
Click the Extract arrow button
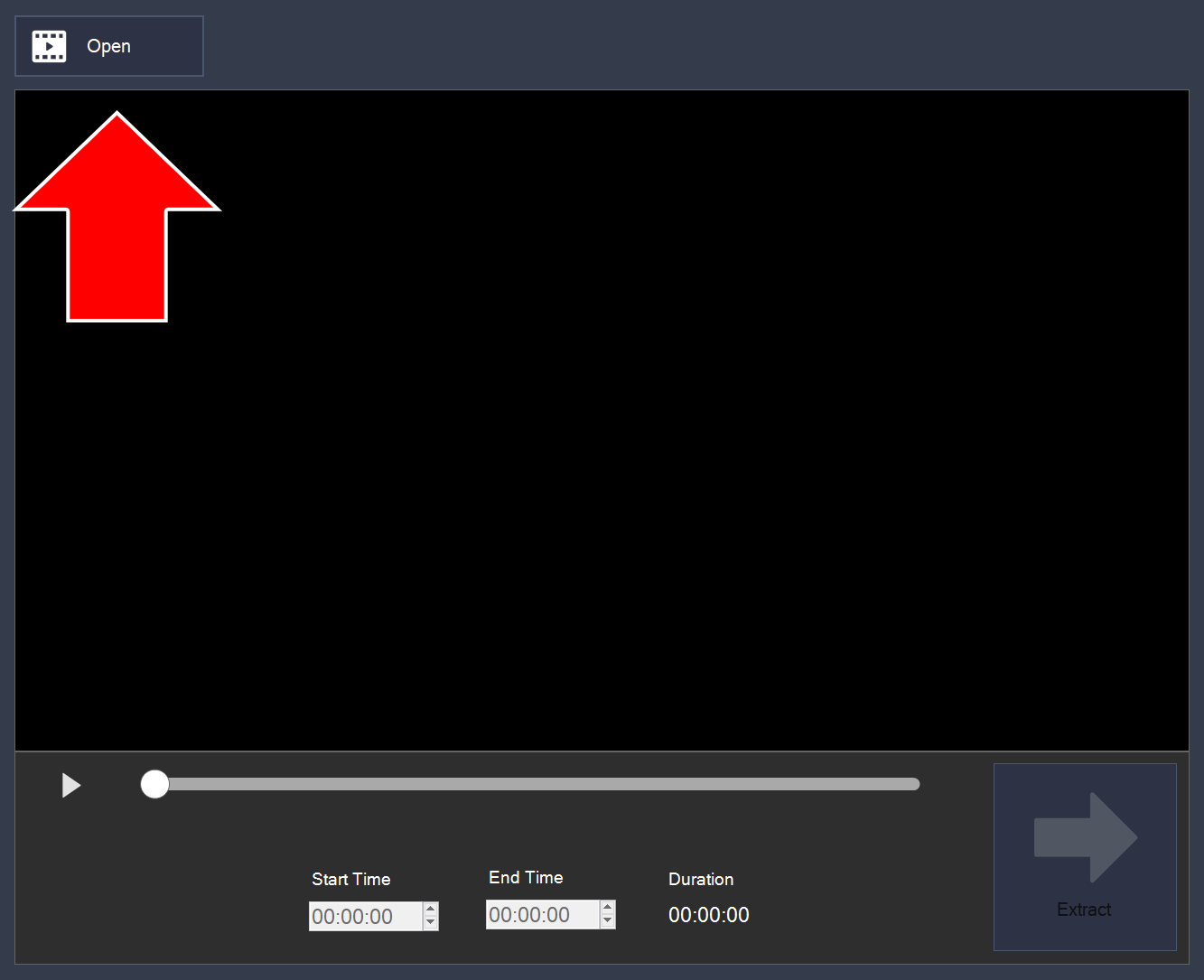click(1085, 857)
